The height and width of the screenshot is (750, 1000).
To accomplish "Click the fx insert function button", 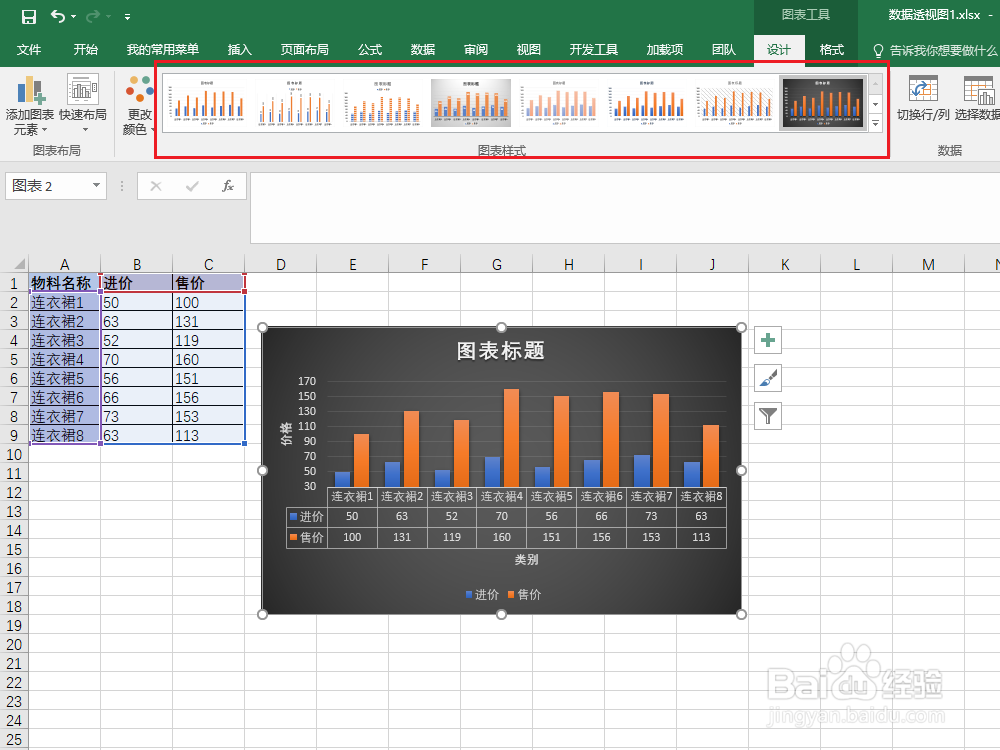I will 227,186.
